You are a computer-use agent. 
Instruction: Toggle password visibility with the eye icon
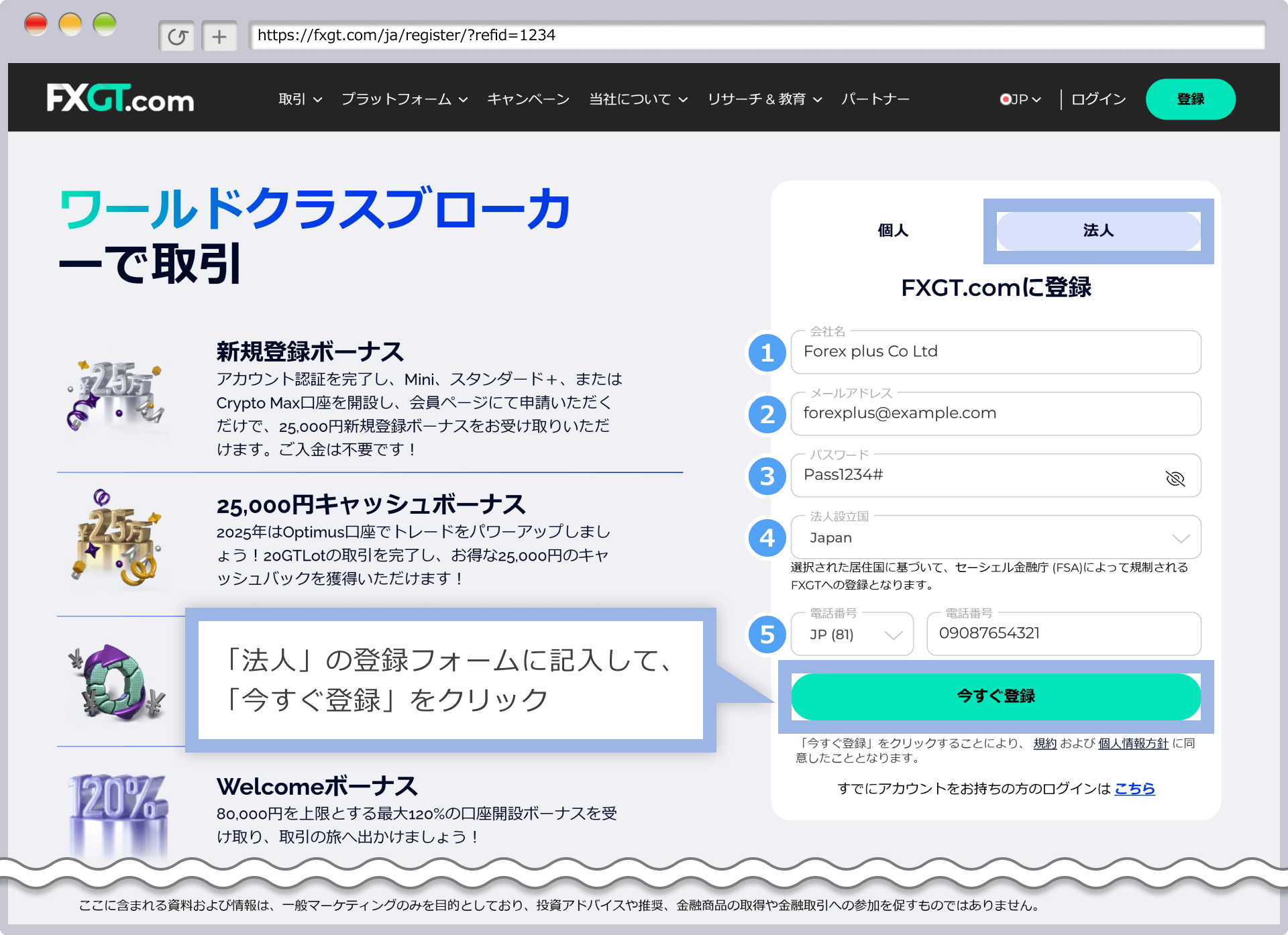(x=1176, y=478)
